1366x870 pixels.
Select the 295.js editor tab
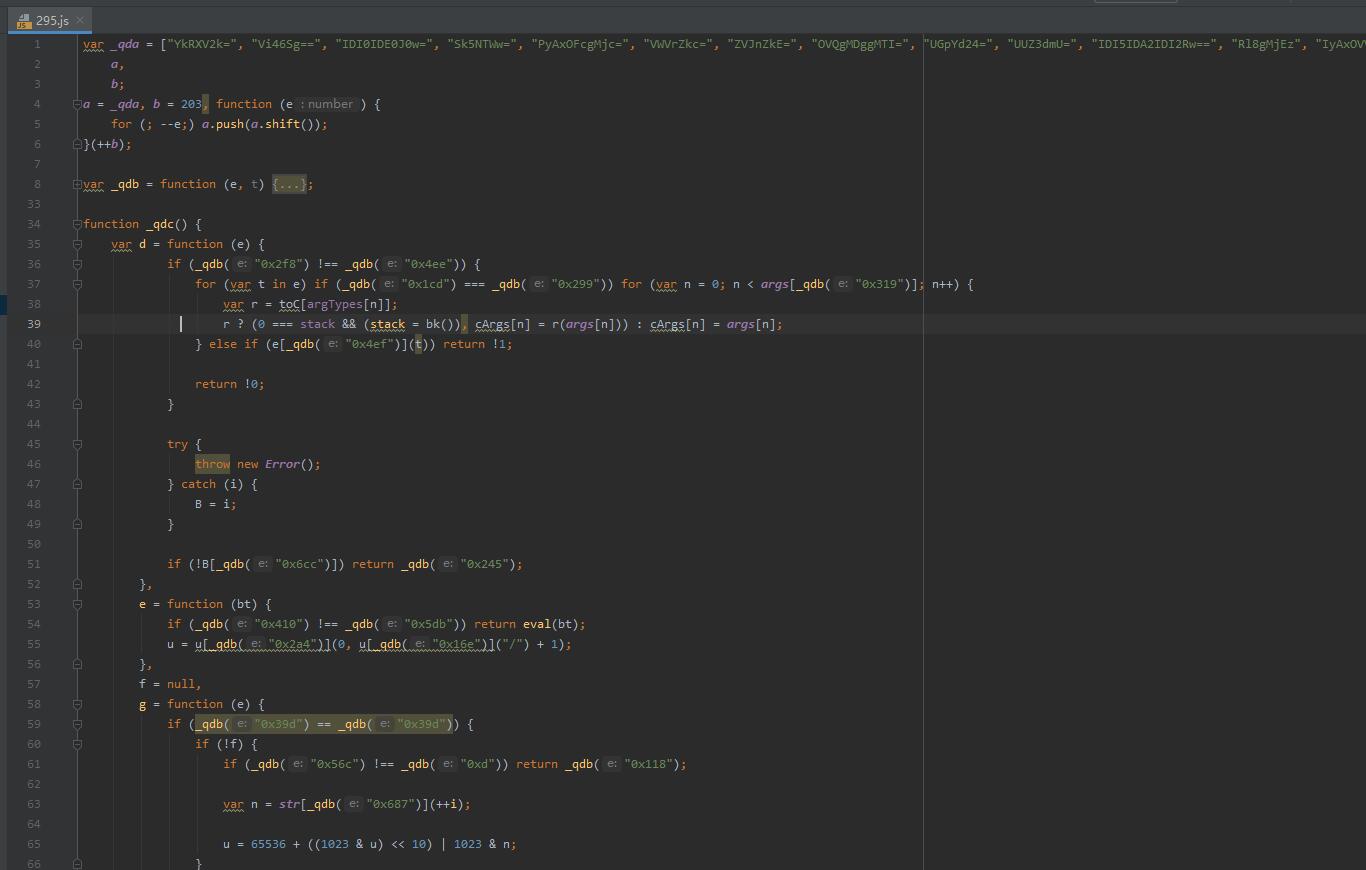pyautogui.click(x=51, y=20)
